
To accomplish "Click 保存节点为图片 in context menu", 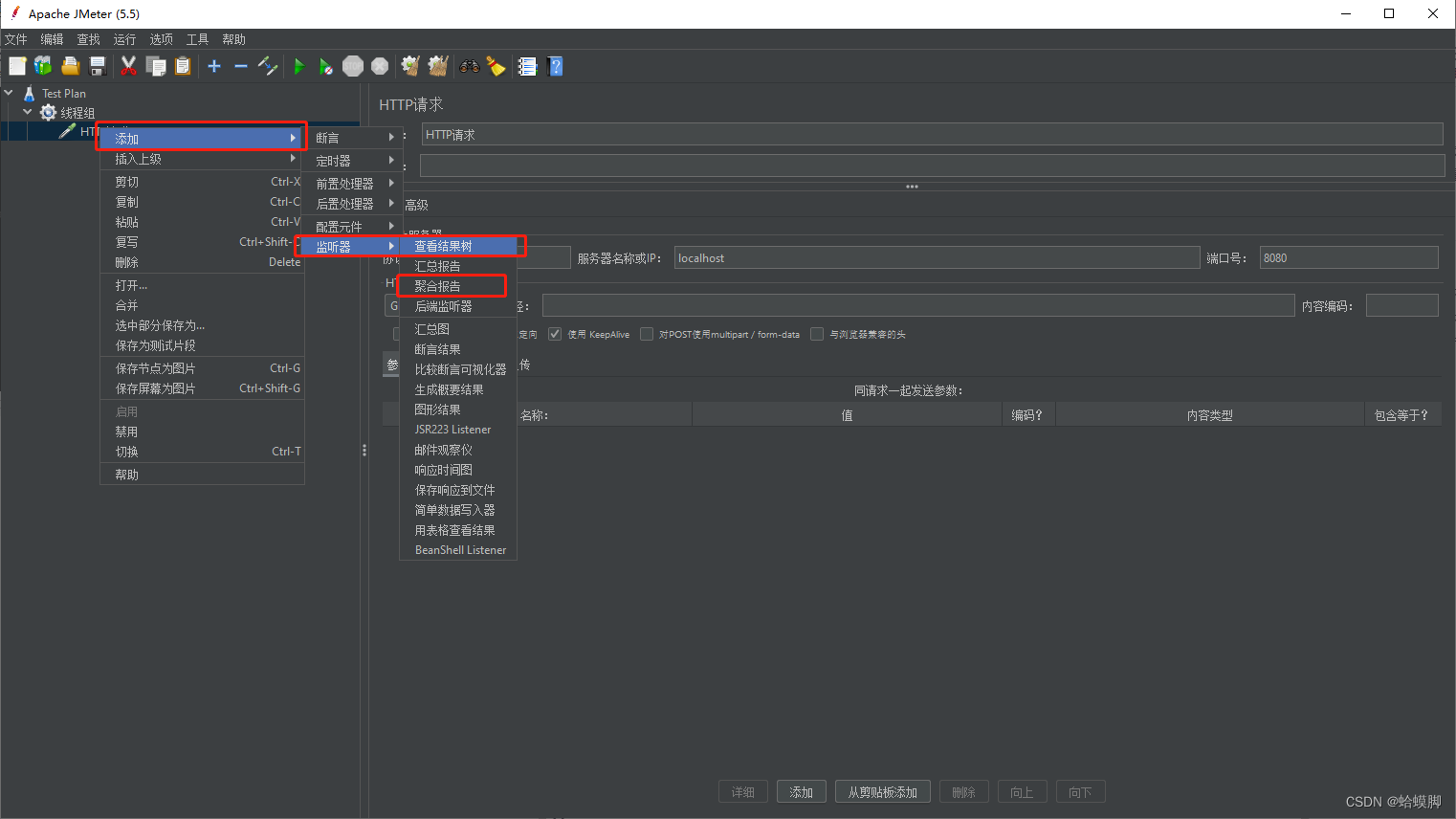I will [x=202, y=368].
